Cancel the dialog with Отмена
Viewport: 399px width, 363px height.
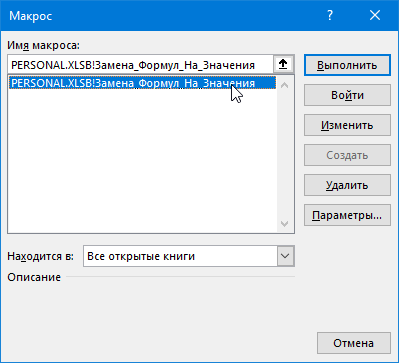point(354,343)
